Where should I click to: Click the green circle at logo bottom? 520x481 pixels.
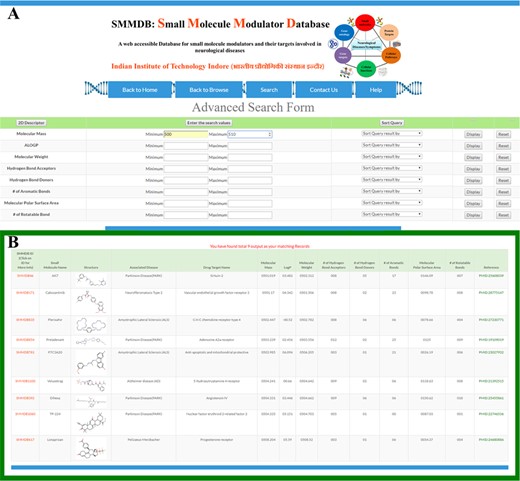(366, 69)
